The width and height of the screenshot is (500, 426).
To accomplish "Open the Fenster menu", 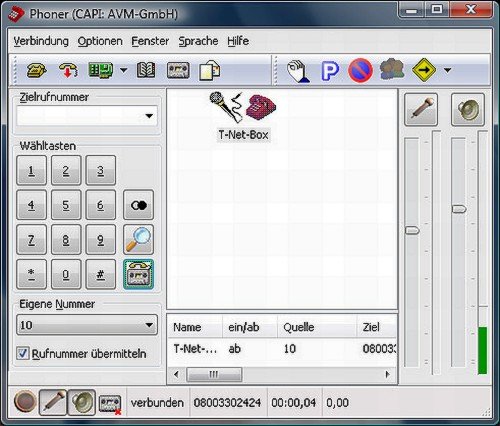I will point(150,41).
